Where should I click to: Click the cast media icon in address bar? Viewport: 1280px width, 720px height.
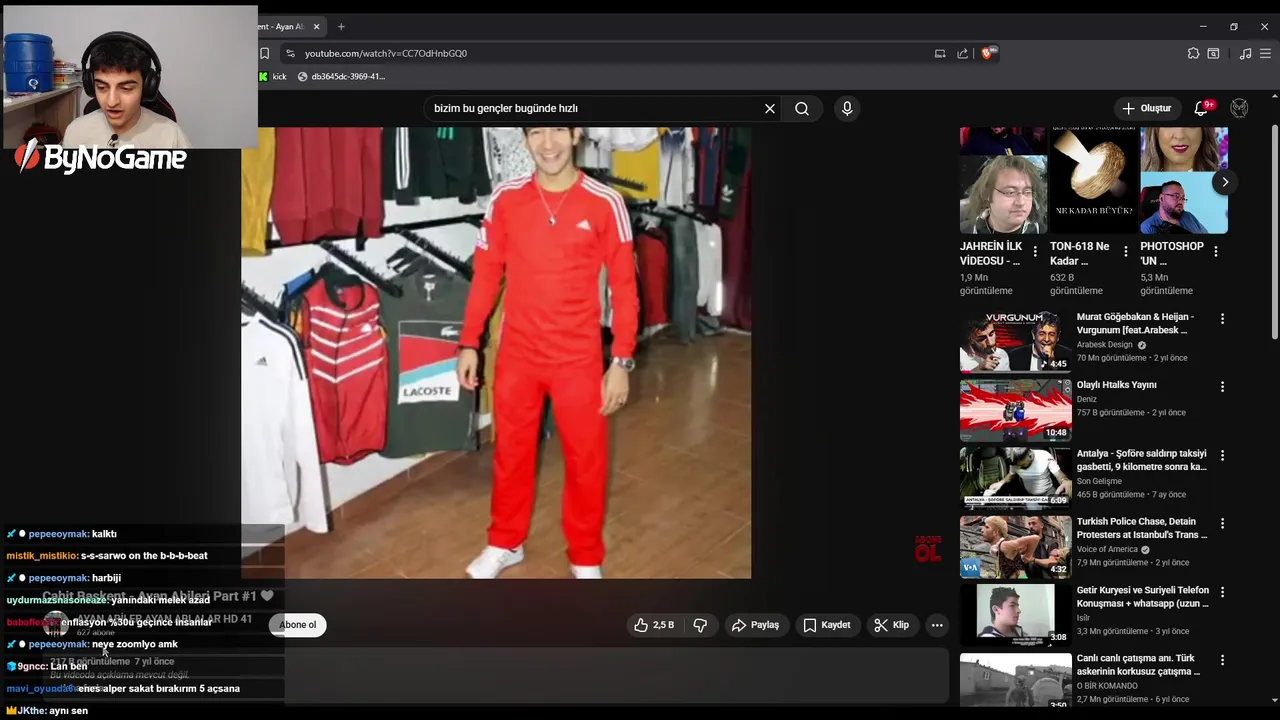940,53
